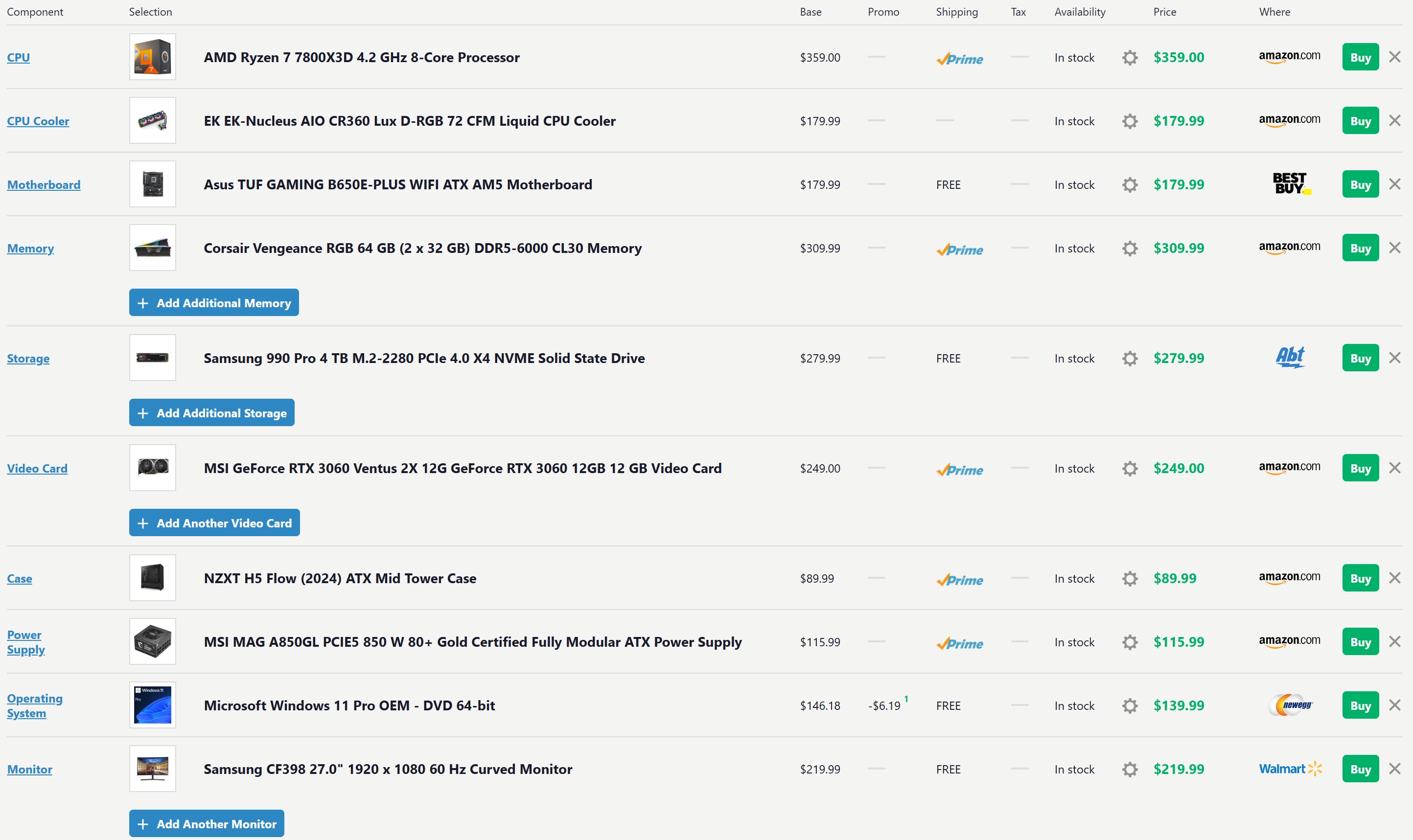Remove the CPU Cooler with X icon
The height and width of the screenshot is (840, 1413).
[1394, 120]
